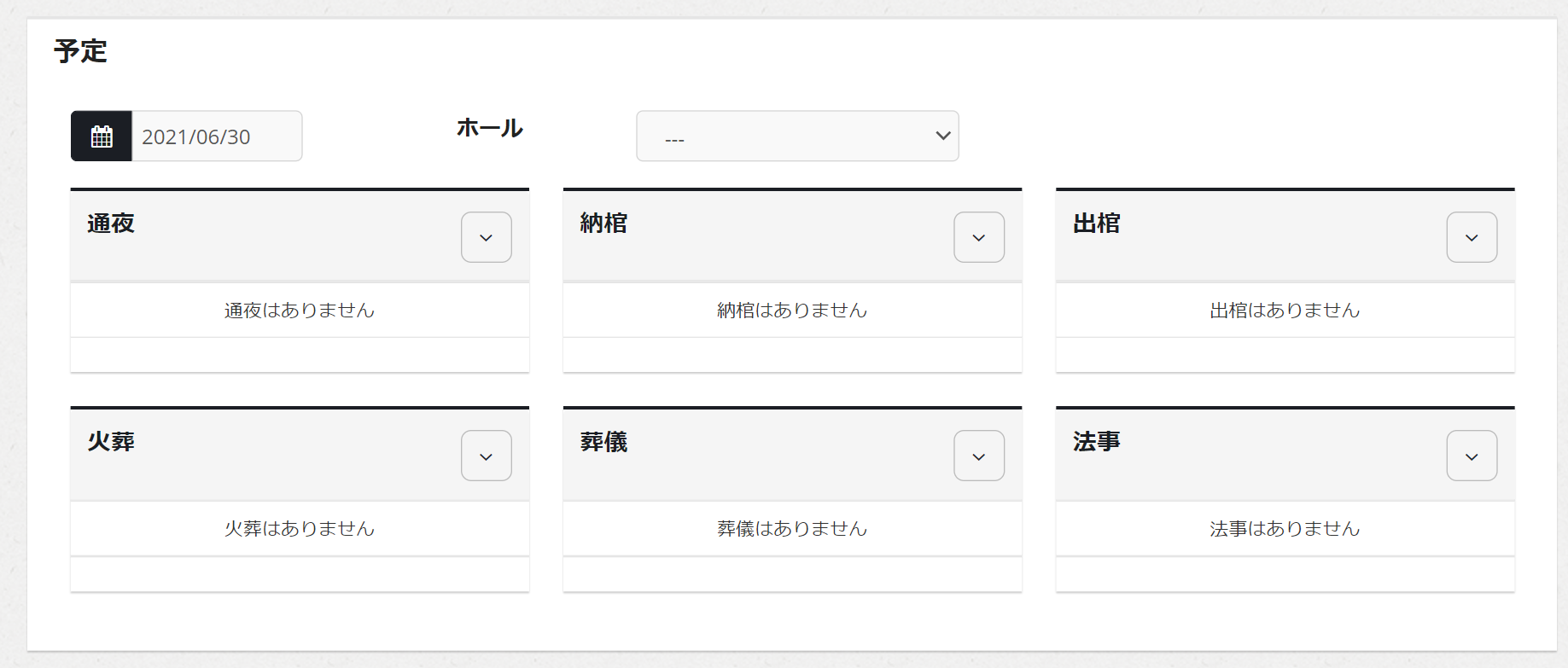Click the 火葬 panel heading
Screen dimensions: 1568x668
point(111,442)
